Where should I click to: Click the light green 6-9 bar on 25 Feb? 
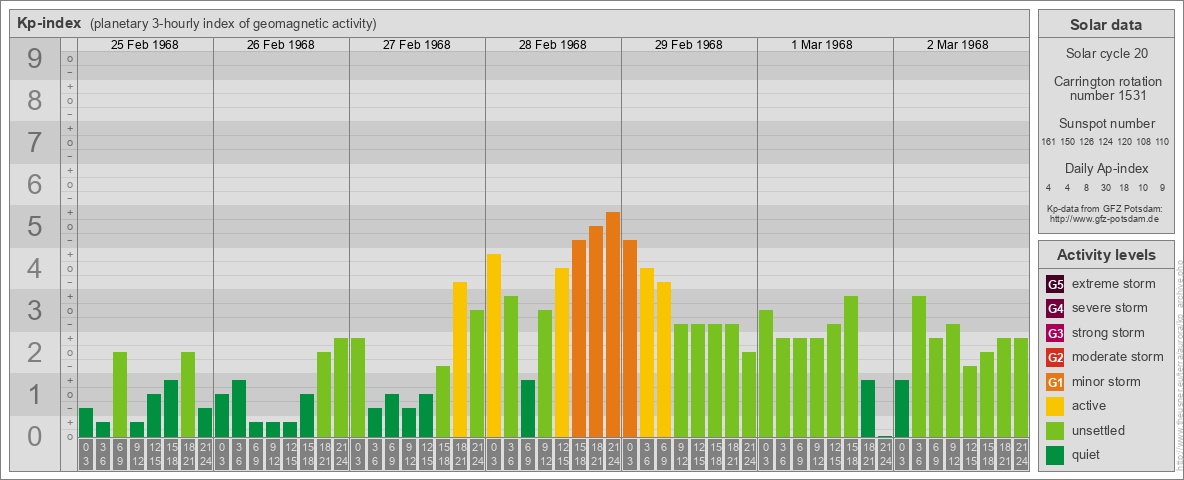[x=120, y=395]
